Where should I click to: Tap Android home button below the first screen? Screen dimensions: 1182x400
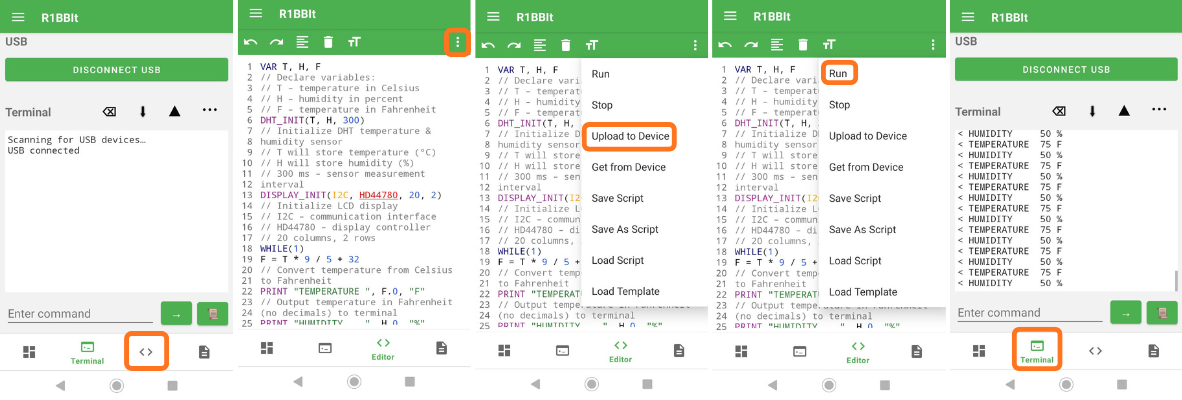[117, 385]
